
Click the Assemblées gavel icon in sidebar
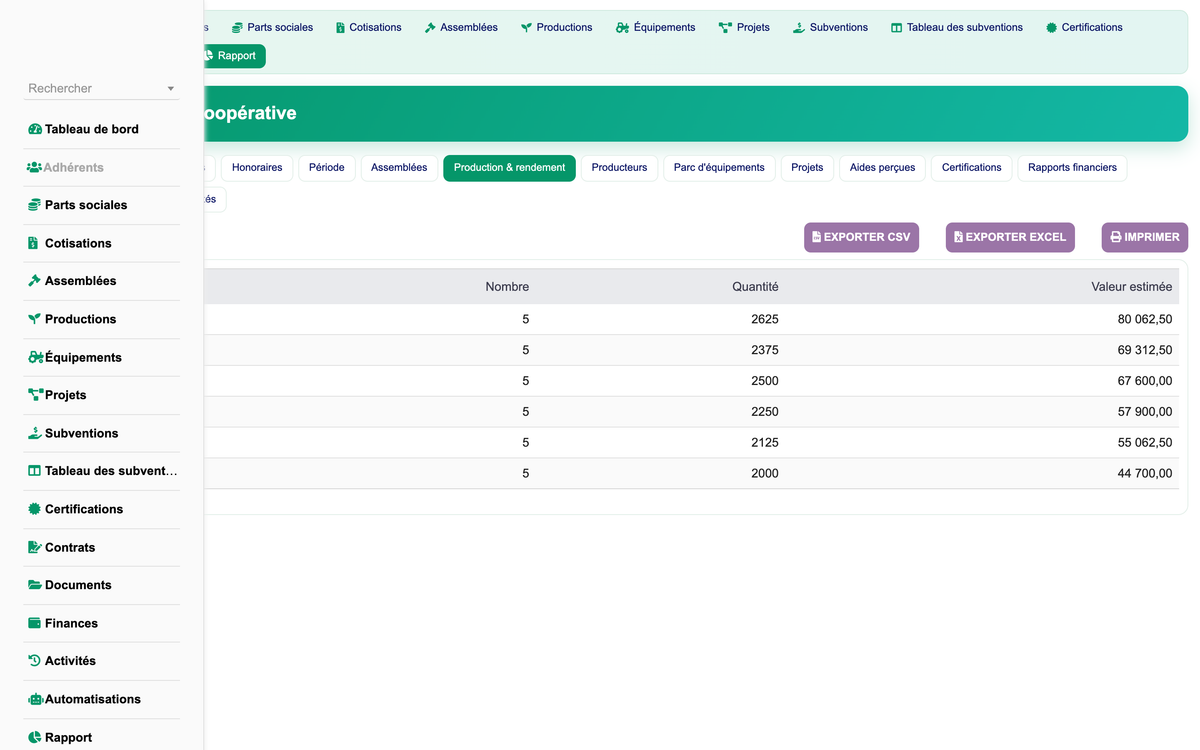click(35, 281)
